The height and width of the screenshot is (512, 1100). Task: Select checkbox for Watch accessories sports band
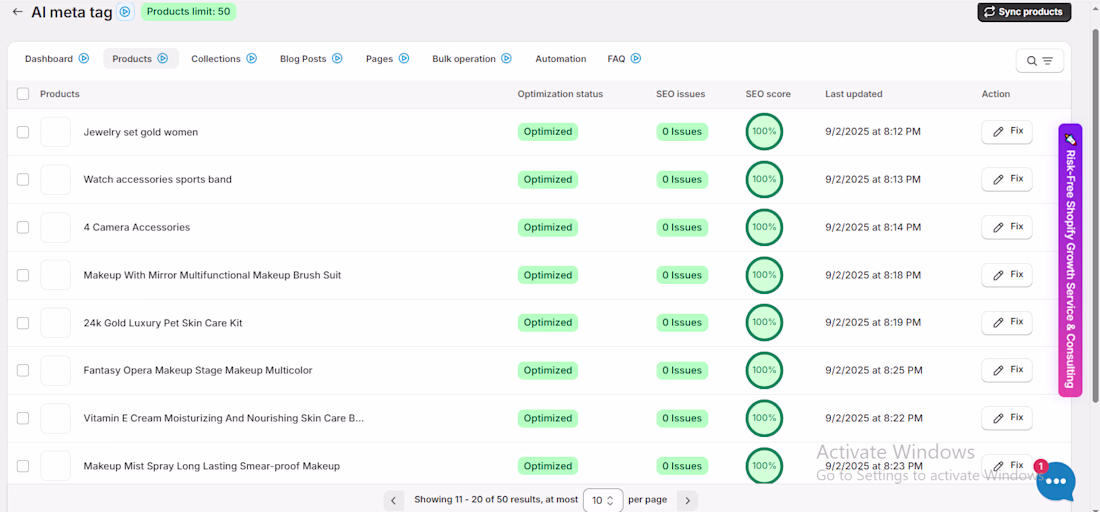(x=23, y=180)
